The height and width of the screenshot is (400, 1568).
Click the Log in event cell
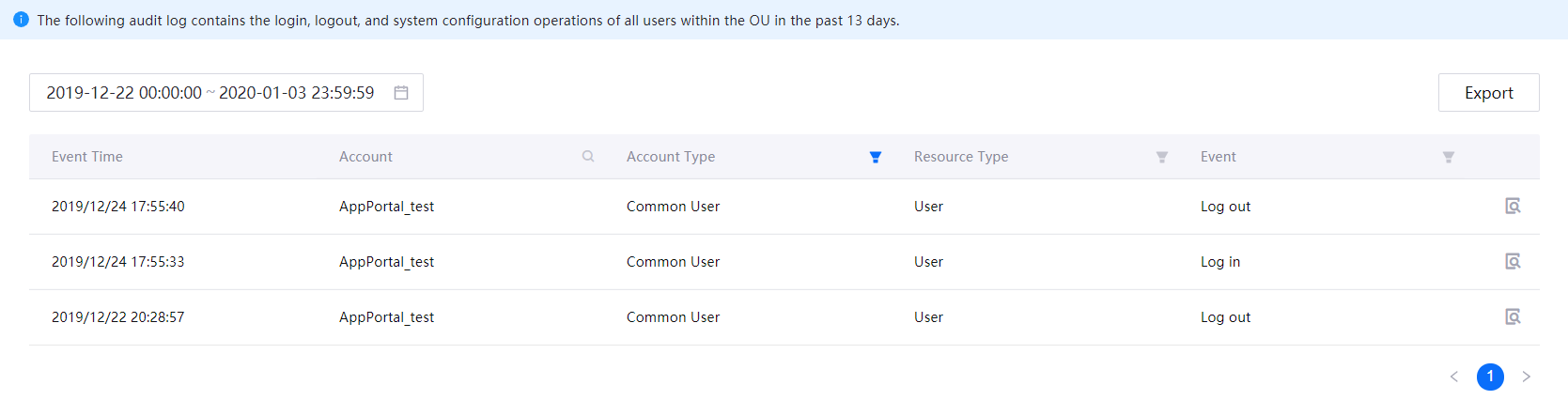[x=1220, y=262]
